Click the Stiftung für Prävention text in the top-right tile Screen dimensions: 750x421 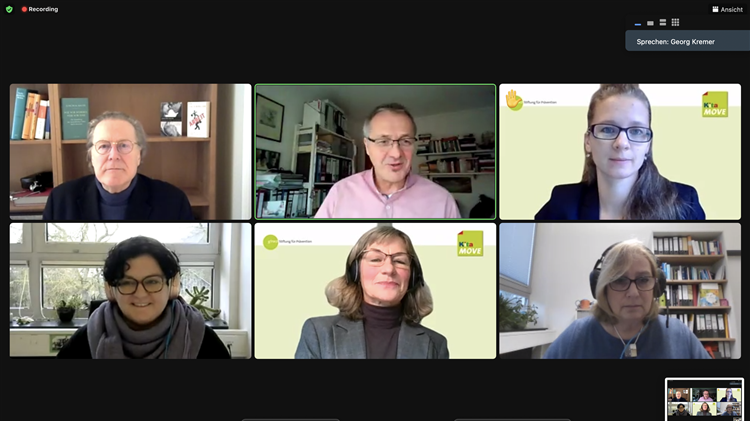click(x=540, y=102)
